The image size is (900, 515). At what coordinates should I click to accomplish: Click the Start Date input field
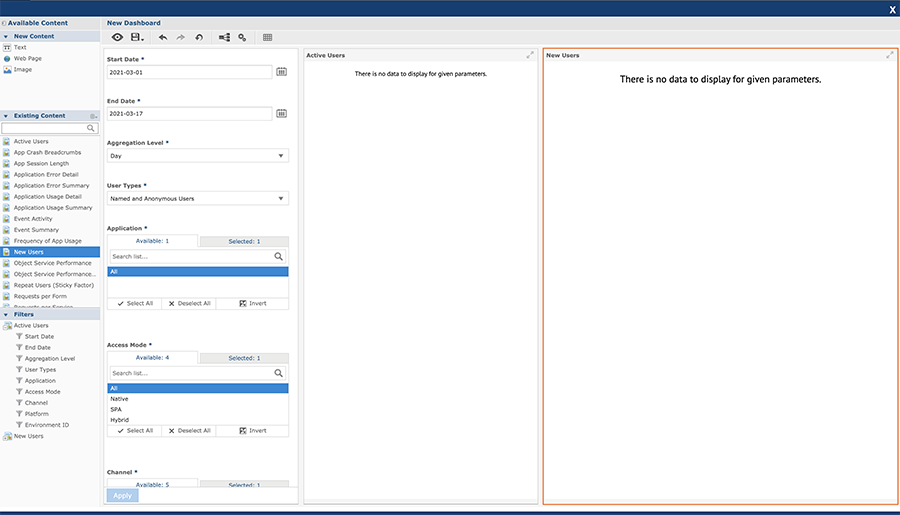point(189,72)
